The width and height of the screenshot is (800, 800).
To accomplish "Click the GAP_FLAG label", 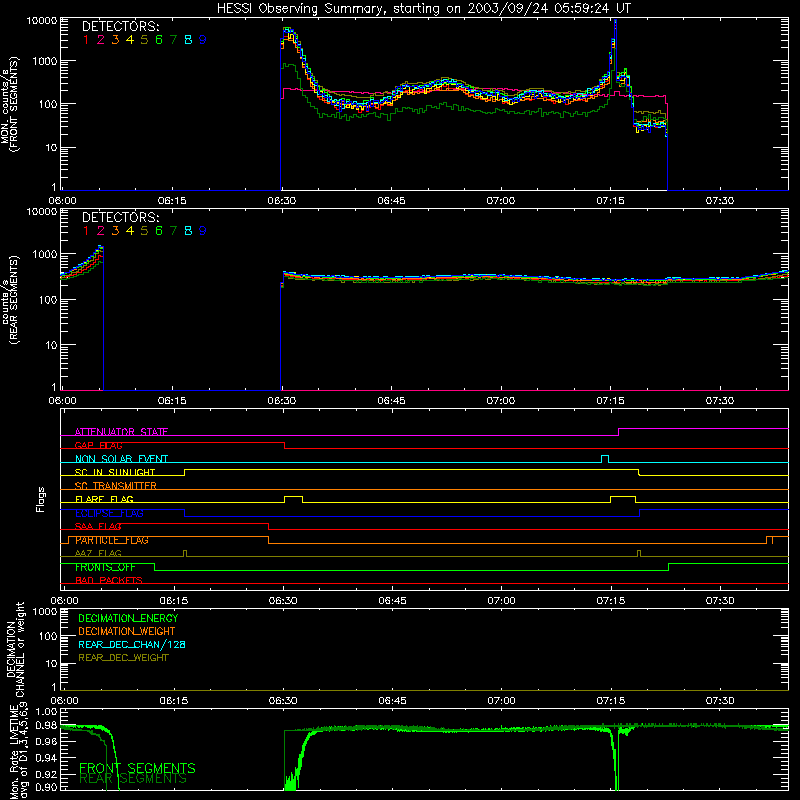I will pos(98,445).
